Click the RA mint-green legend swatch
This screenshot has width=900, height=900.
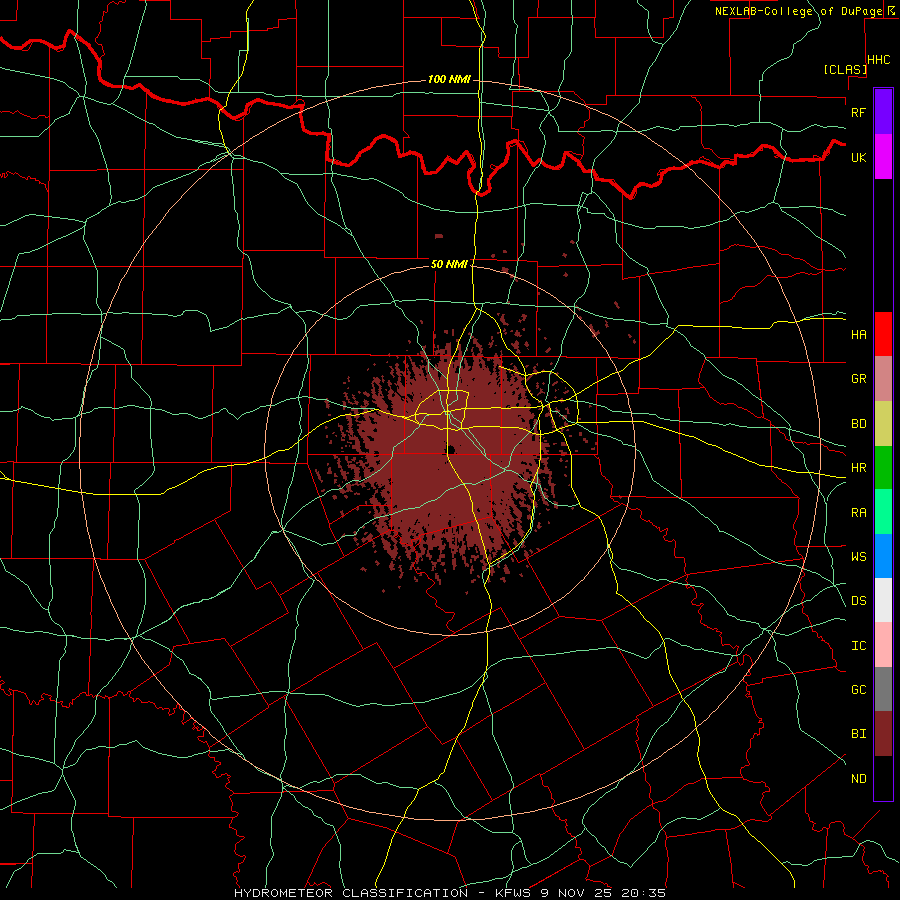(883, 512)
